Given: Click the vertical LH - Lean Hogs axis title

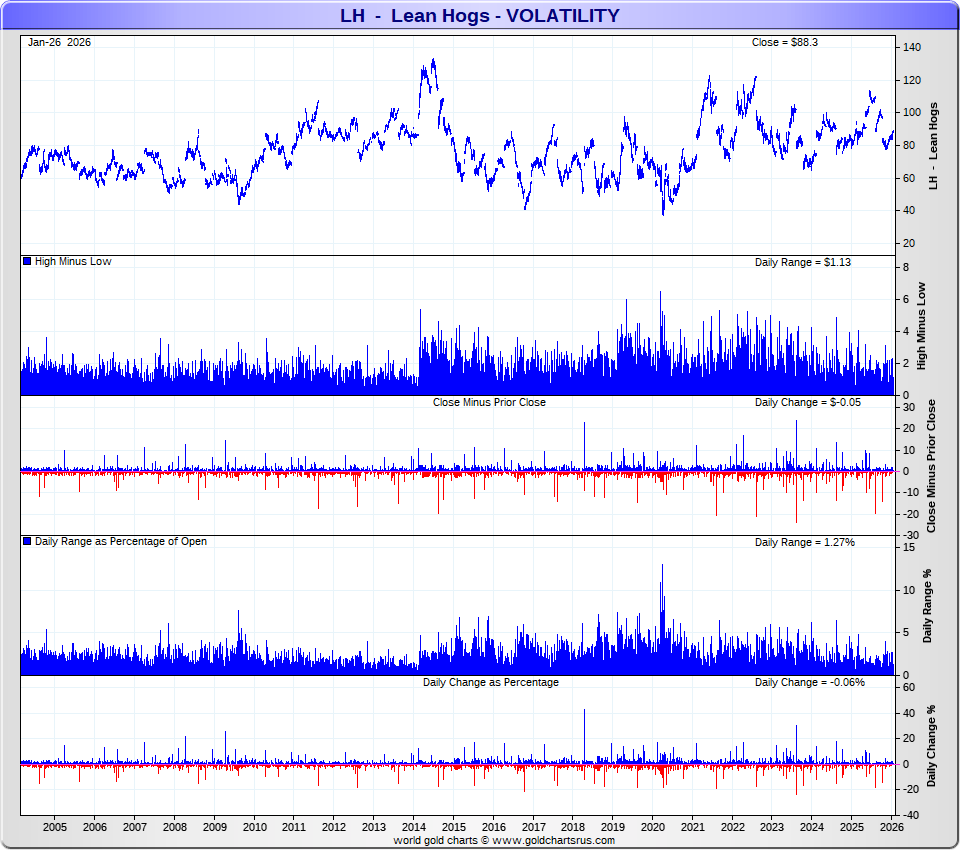Looking at the screenshot, I should coord(934,146).
